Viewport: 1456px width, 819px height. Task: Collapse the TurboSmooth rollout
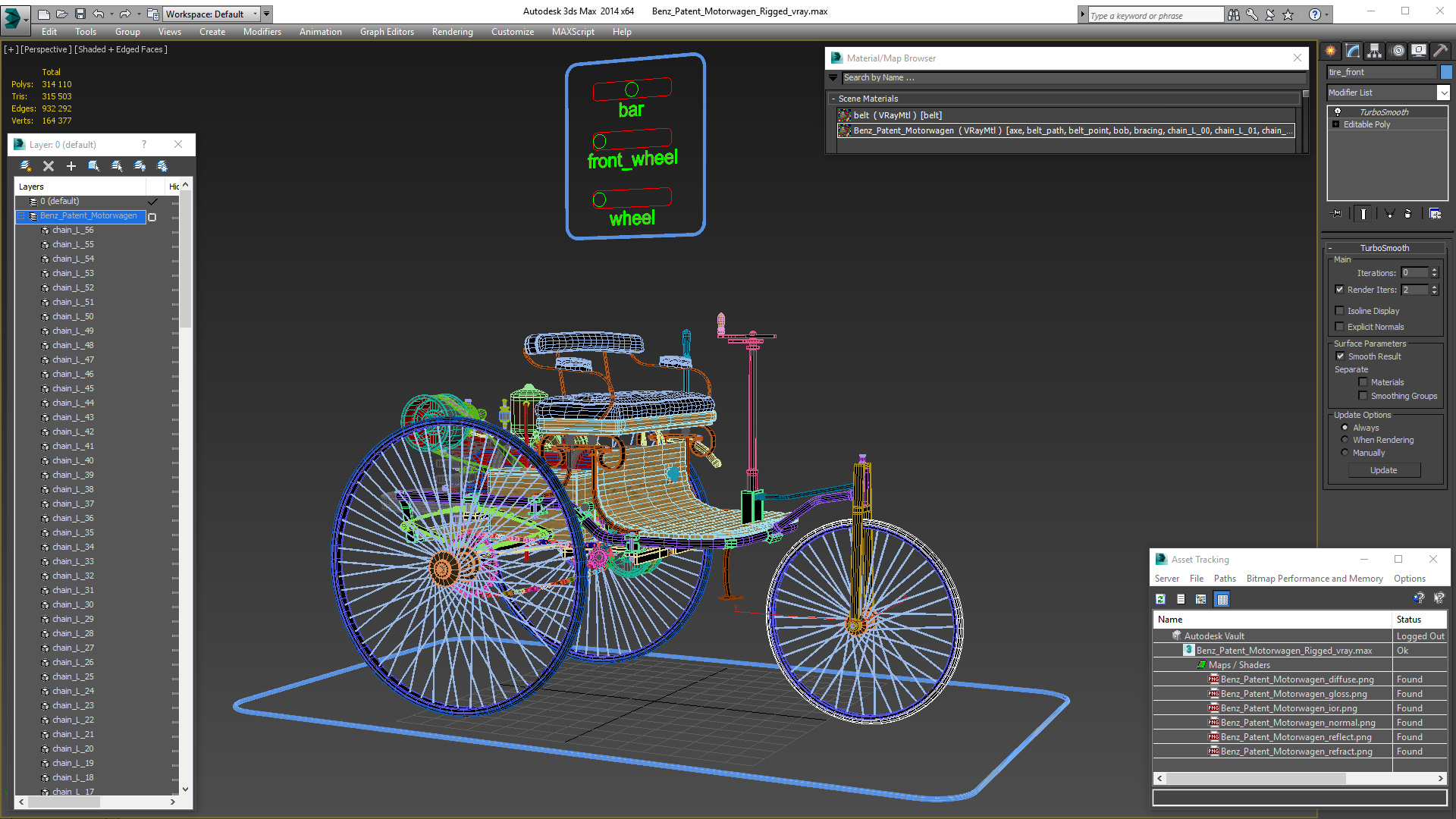tap(1330, 248)
